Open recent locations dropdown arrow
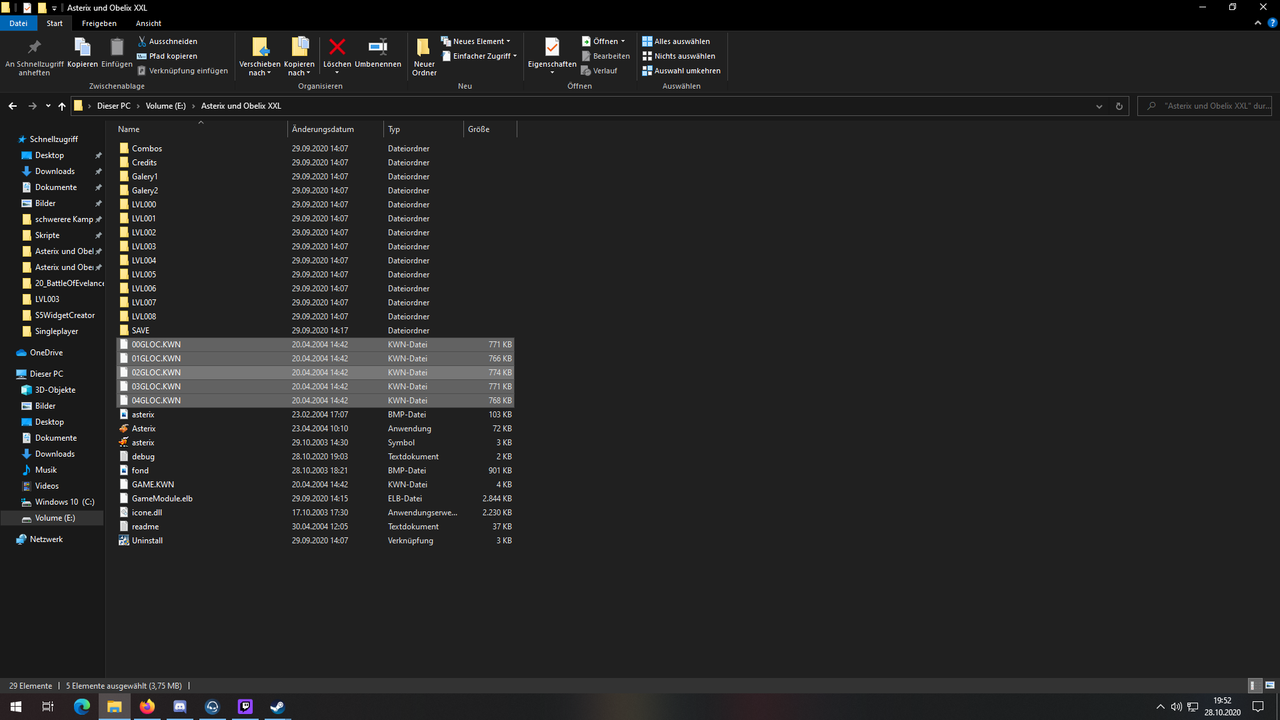 [x=47, y=106]
